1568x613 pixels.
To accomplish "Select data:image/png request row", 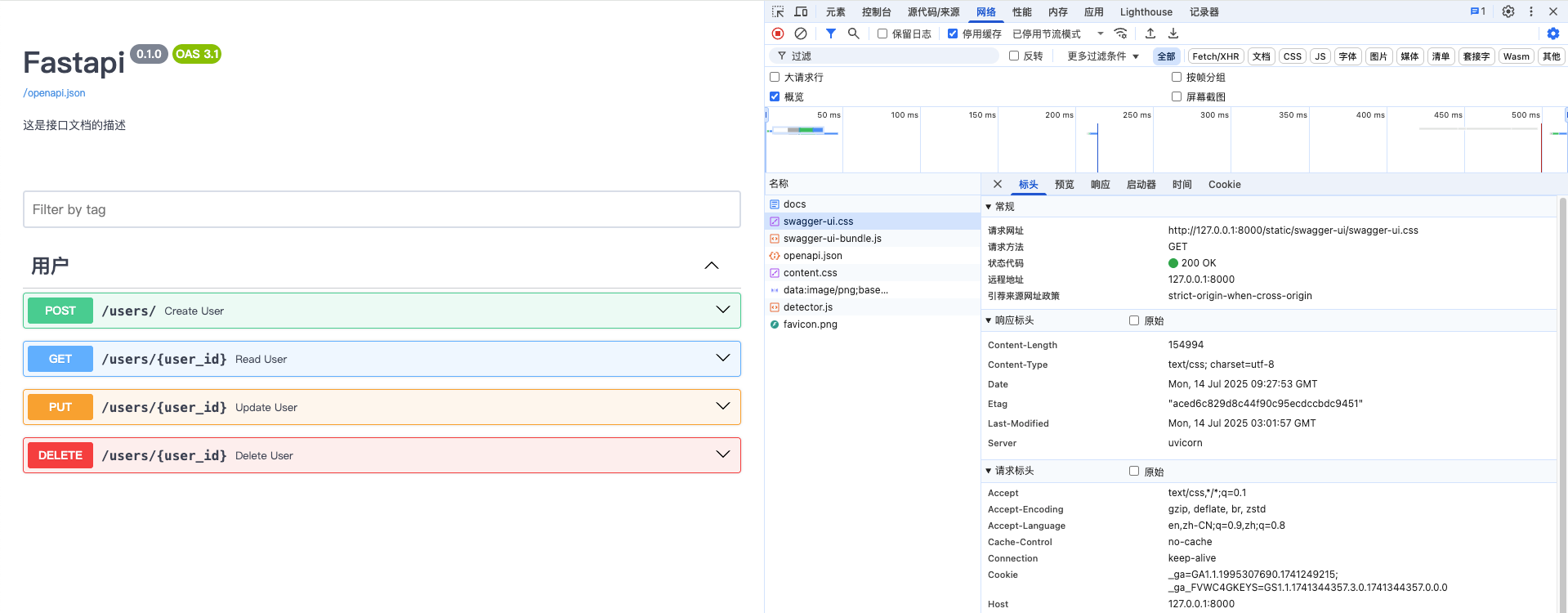I will pos(873,290).
